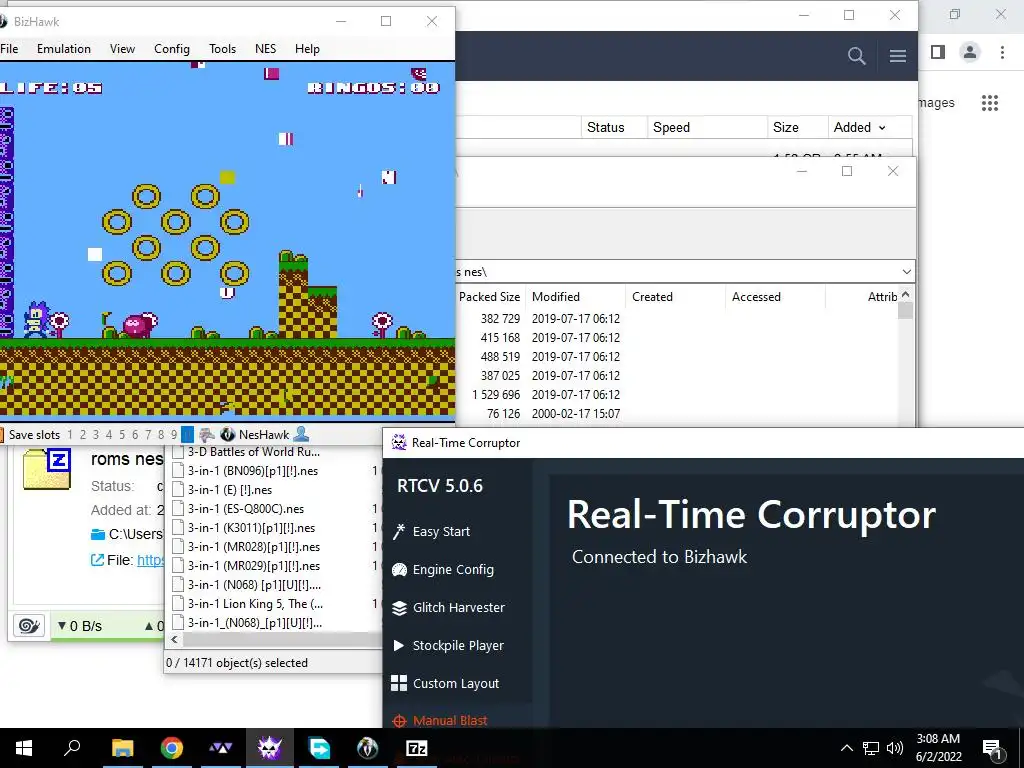Open BizHawk File menu
This screenshot has width=1024, height=768.
click(9, 49)
